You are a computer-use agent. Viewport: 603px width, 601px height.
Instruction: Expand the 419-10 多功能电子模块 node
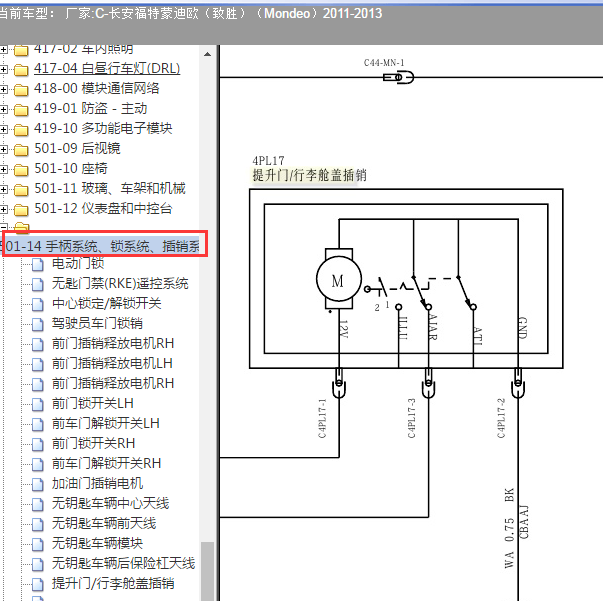tap(3, 130)
